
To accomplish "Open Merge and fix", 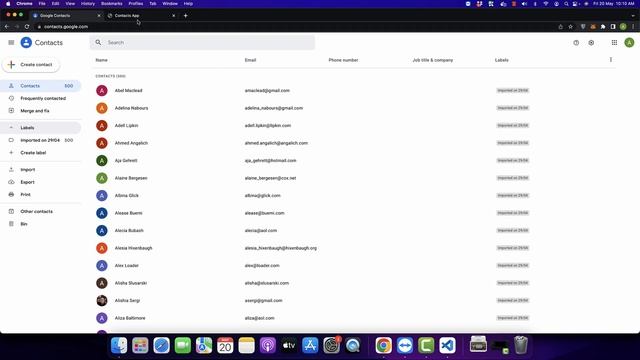I will point(35,111).
